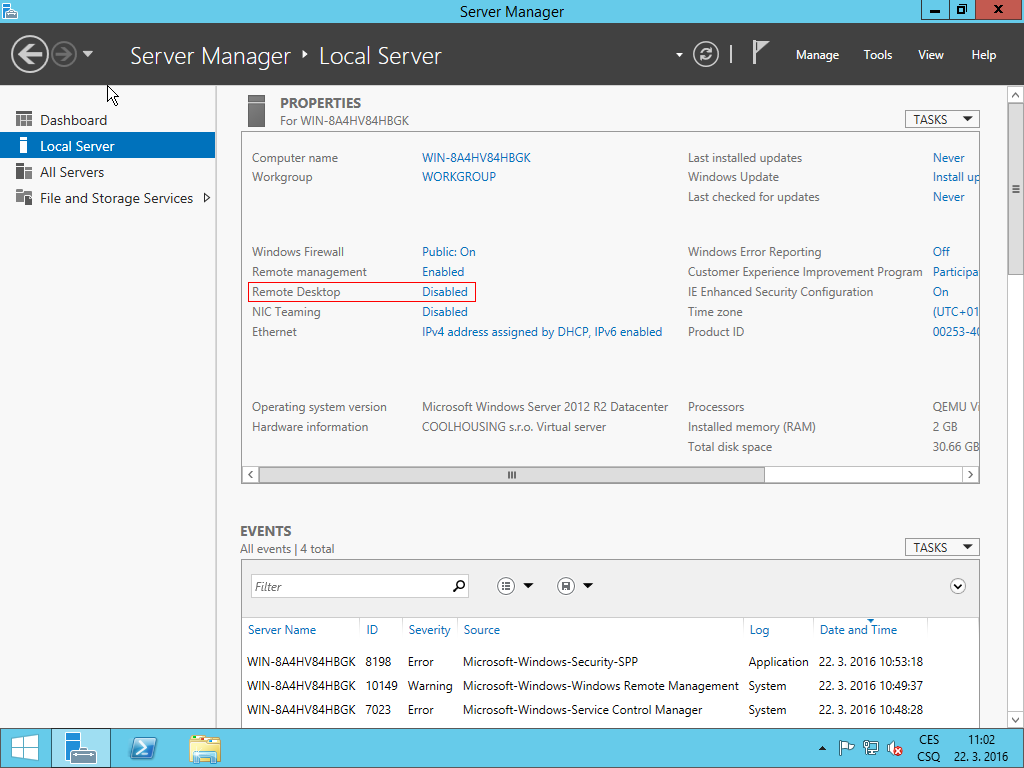Click the events query criteria list icon
The width and height of the screenshot is (1024, 768).
[x=506, y=586]
